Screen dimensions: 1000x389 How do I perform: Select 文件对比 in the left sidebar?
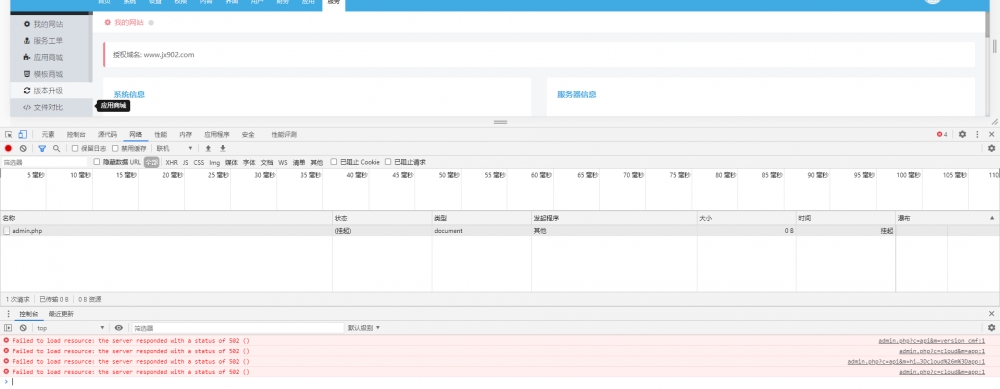pos(48,107)
